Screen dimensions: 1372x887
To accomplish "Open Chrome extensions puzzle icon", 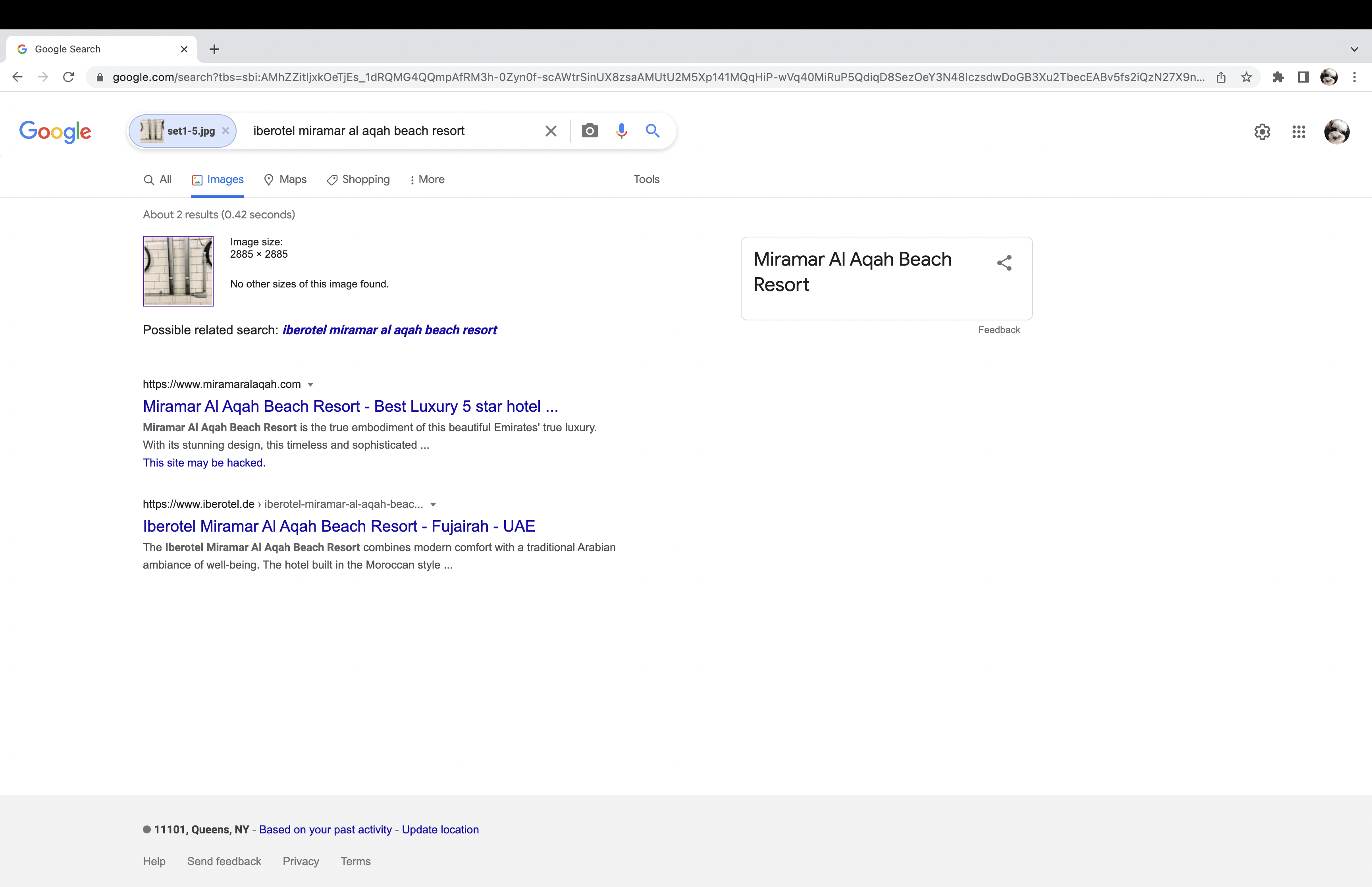I will click(x=1278, y=77).
